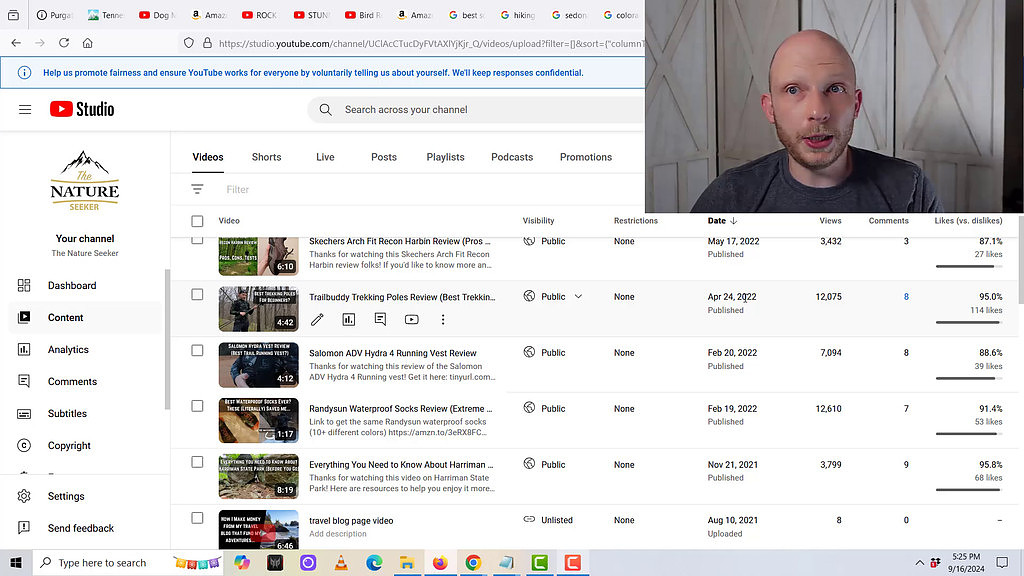The height and width of the screenshot is (576, 1024).
Task: Check the select-all videos checkbox
Action: 196,221
